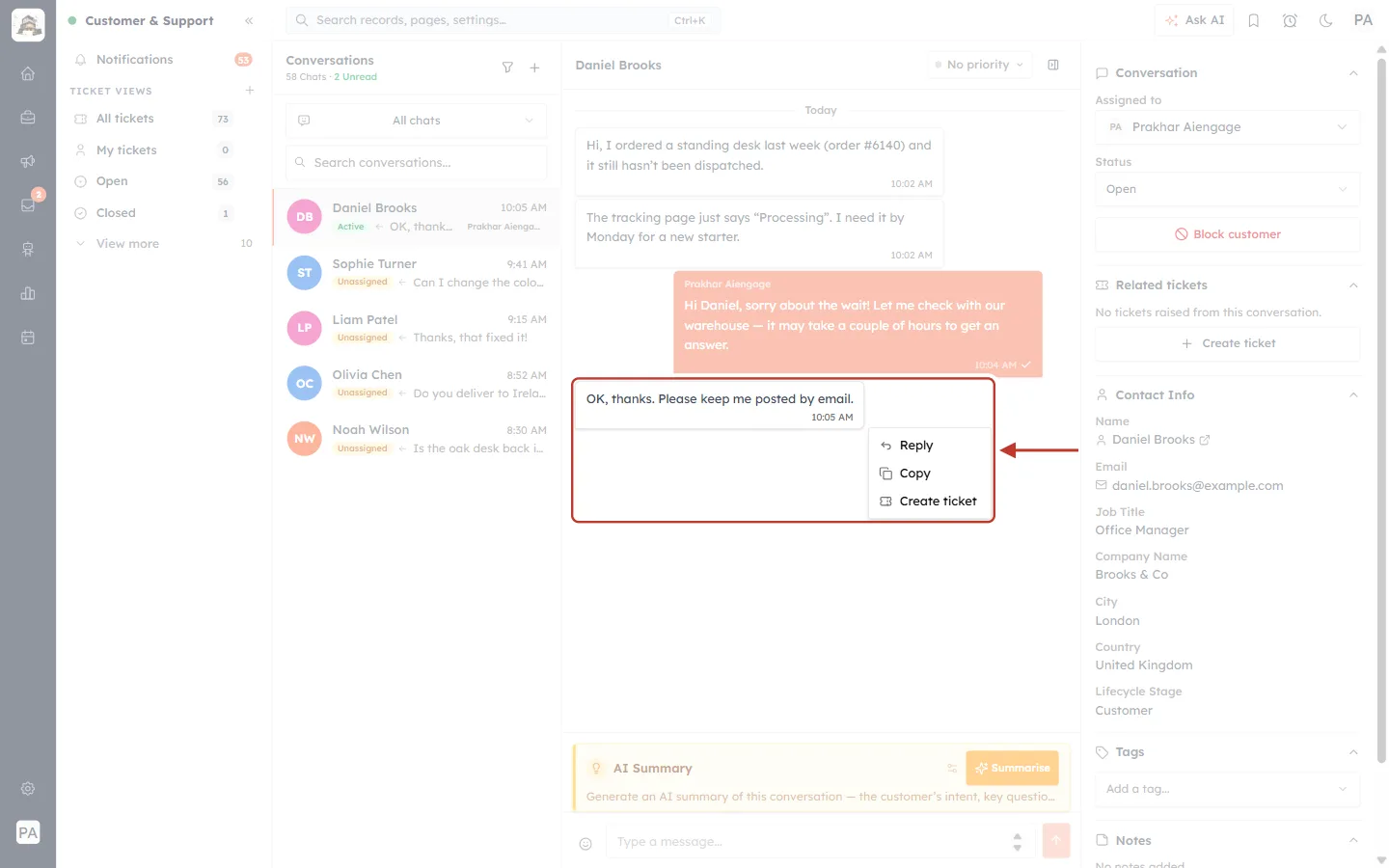Click the global search records field
Screen dimensions: 1389x868
[x=503, y=20]
